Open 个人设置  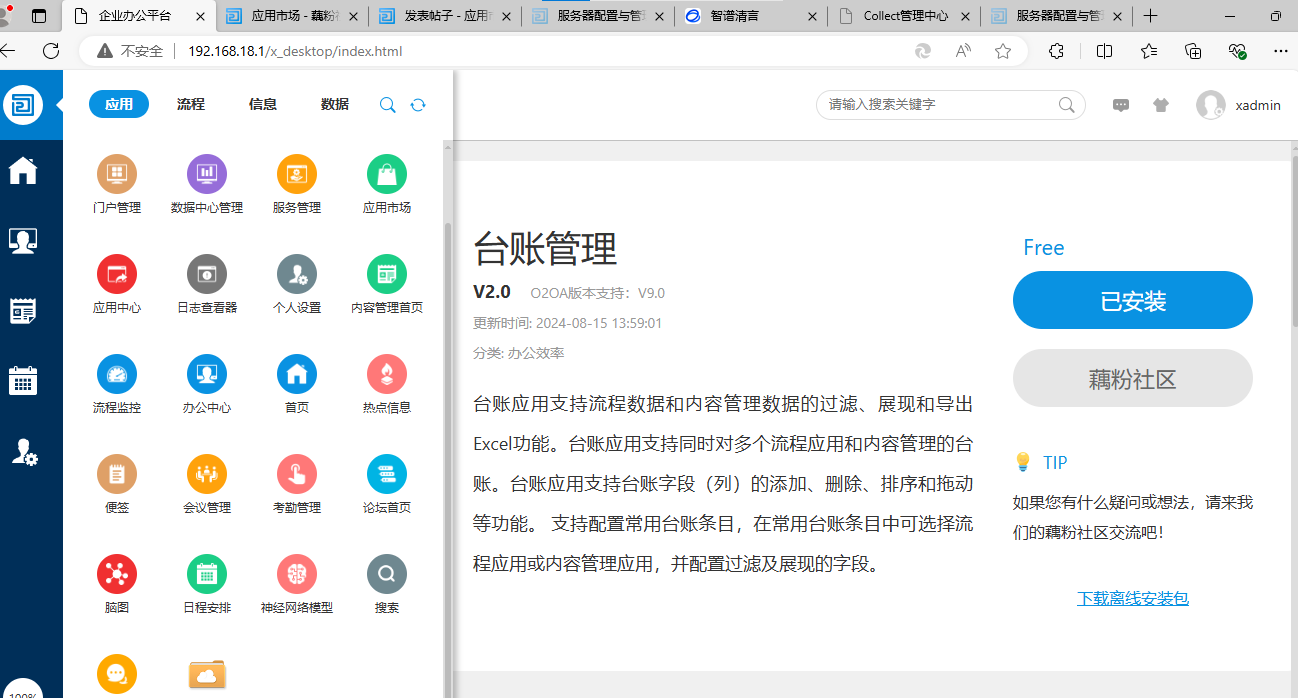(297, 284)
